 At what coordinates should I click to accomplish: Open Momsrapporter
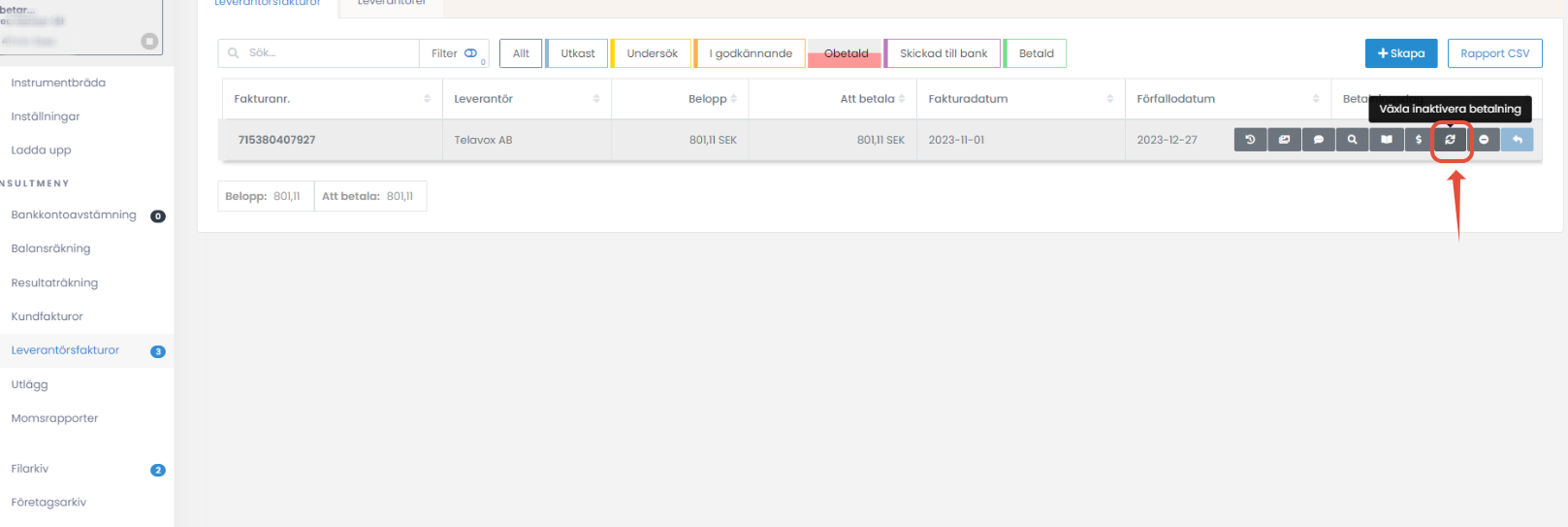point(54,418)
